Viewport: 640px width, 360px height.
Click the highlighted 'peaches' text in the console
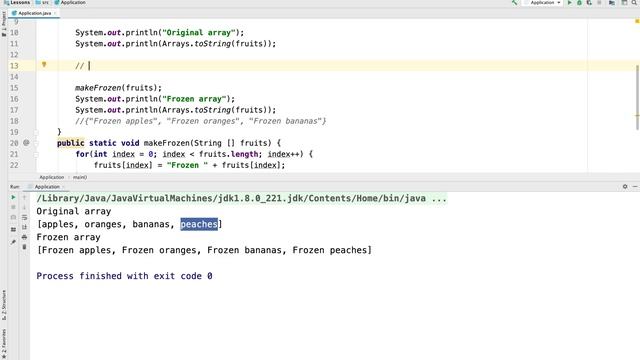coord(199,224)
